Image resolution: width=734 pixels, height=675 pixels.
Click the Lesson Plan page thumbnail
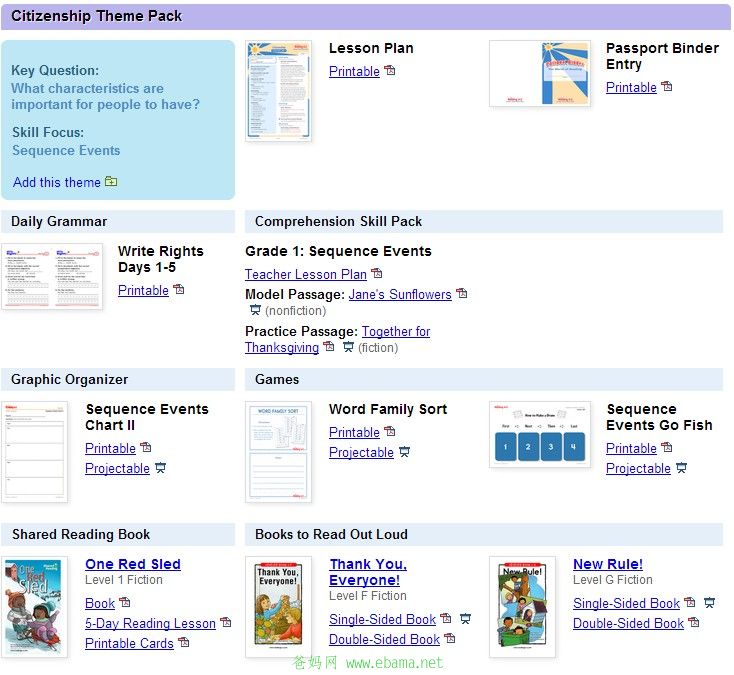[279, 91]
